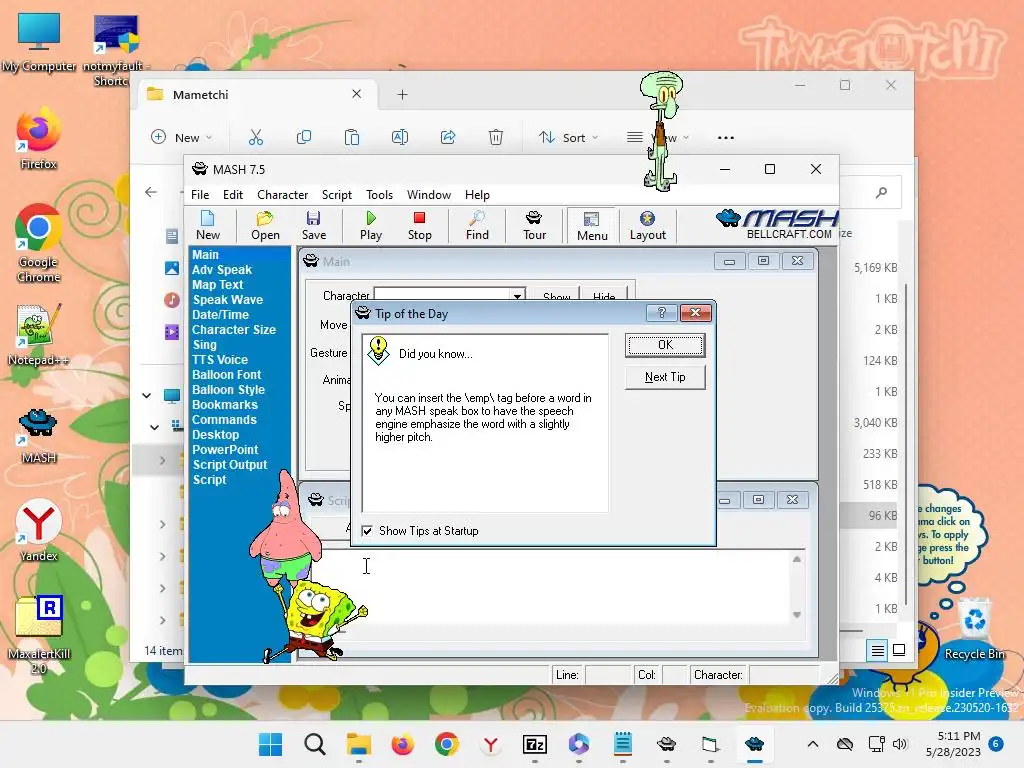
Task: Select Desktop in the side menu
Action: (216, 435)
